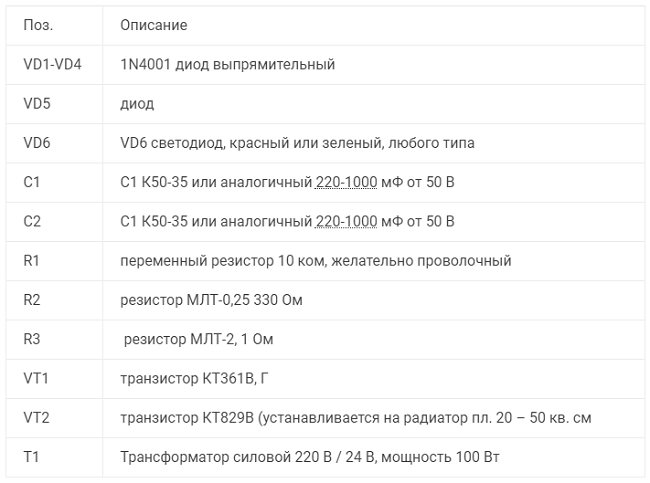The width and height of the screenshot is (650, 483).
Task: Click the "Поз." column header
Action: tap(38, 25)
